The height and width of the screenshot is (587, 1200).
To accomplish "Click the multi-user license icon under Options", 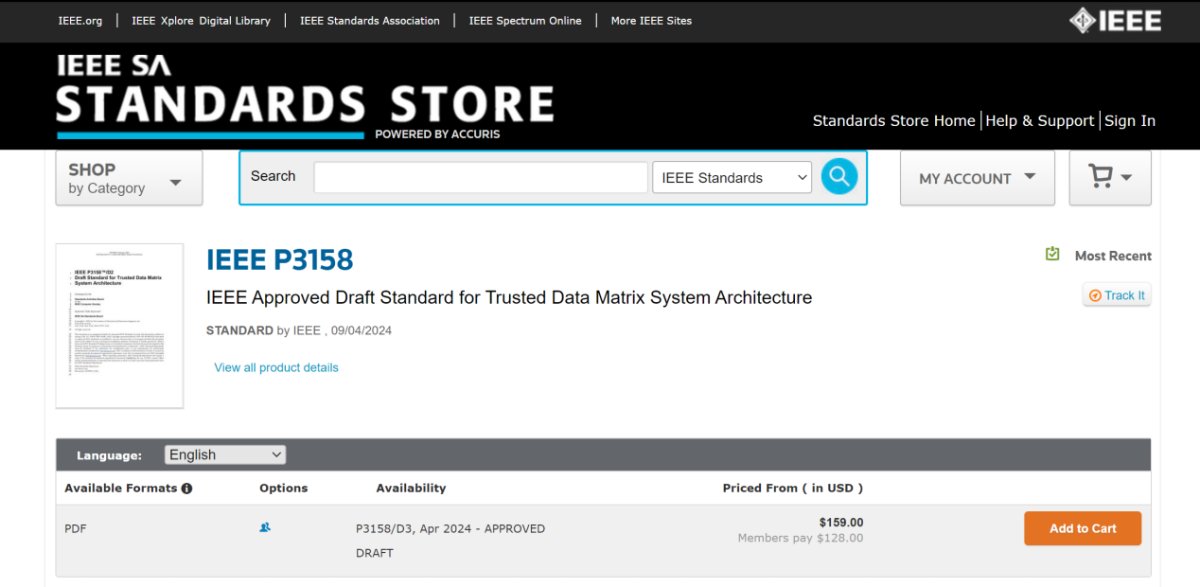I will (265, 528).
